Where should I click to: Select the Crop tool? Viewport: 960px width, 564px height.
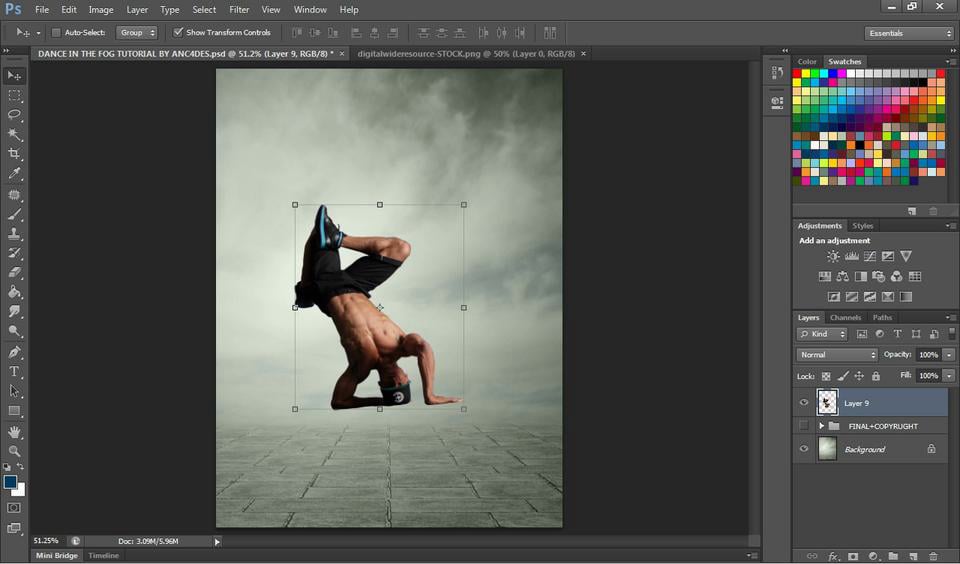pyautogui.click(x=14, y=154)
